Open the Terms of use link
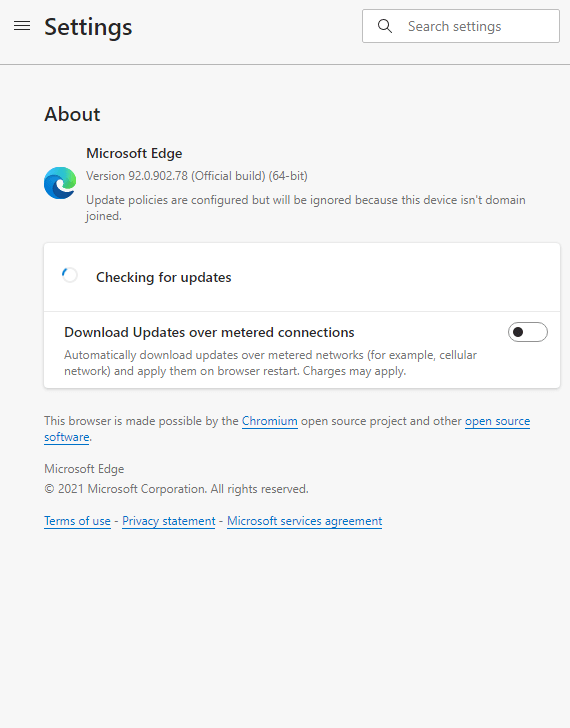 pyautogui.click(x=78, y=521)
